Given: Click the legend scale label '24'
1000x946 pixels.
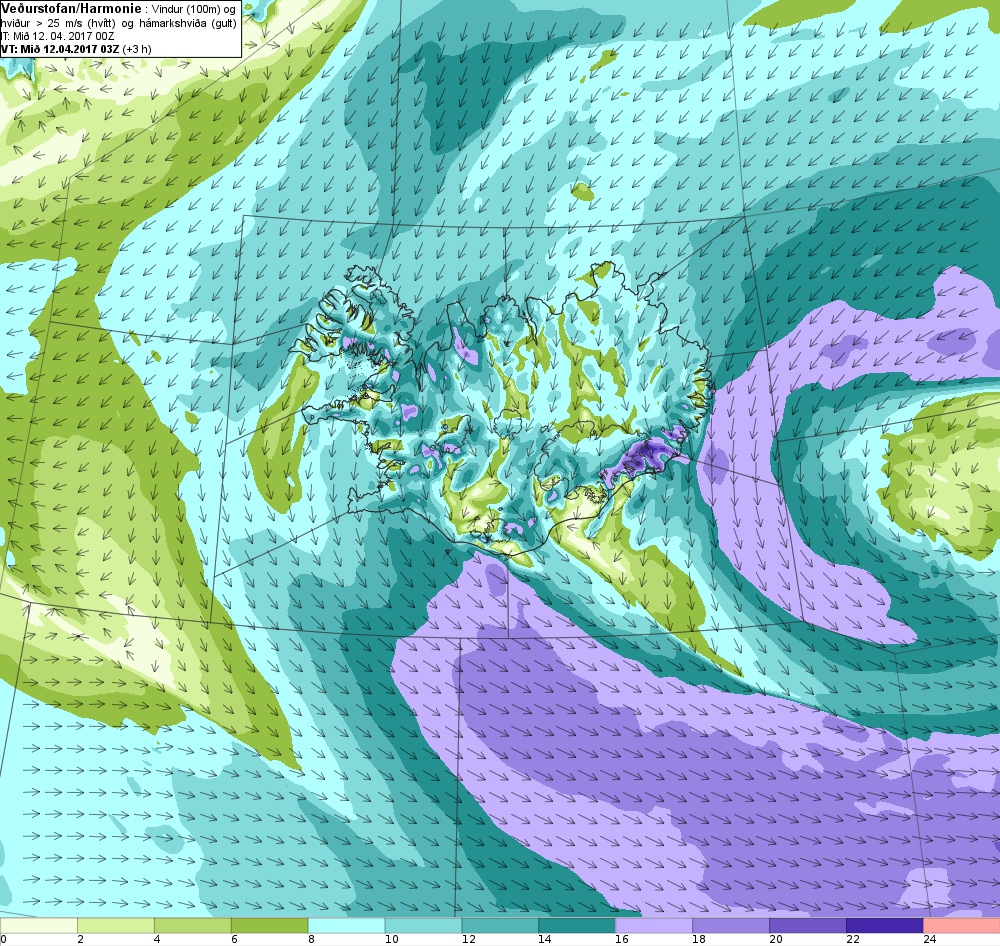Looking at the screenshot, I should [x=930, y=938].
